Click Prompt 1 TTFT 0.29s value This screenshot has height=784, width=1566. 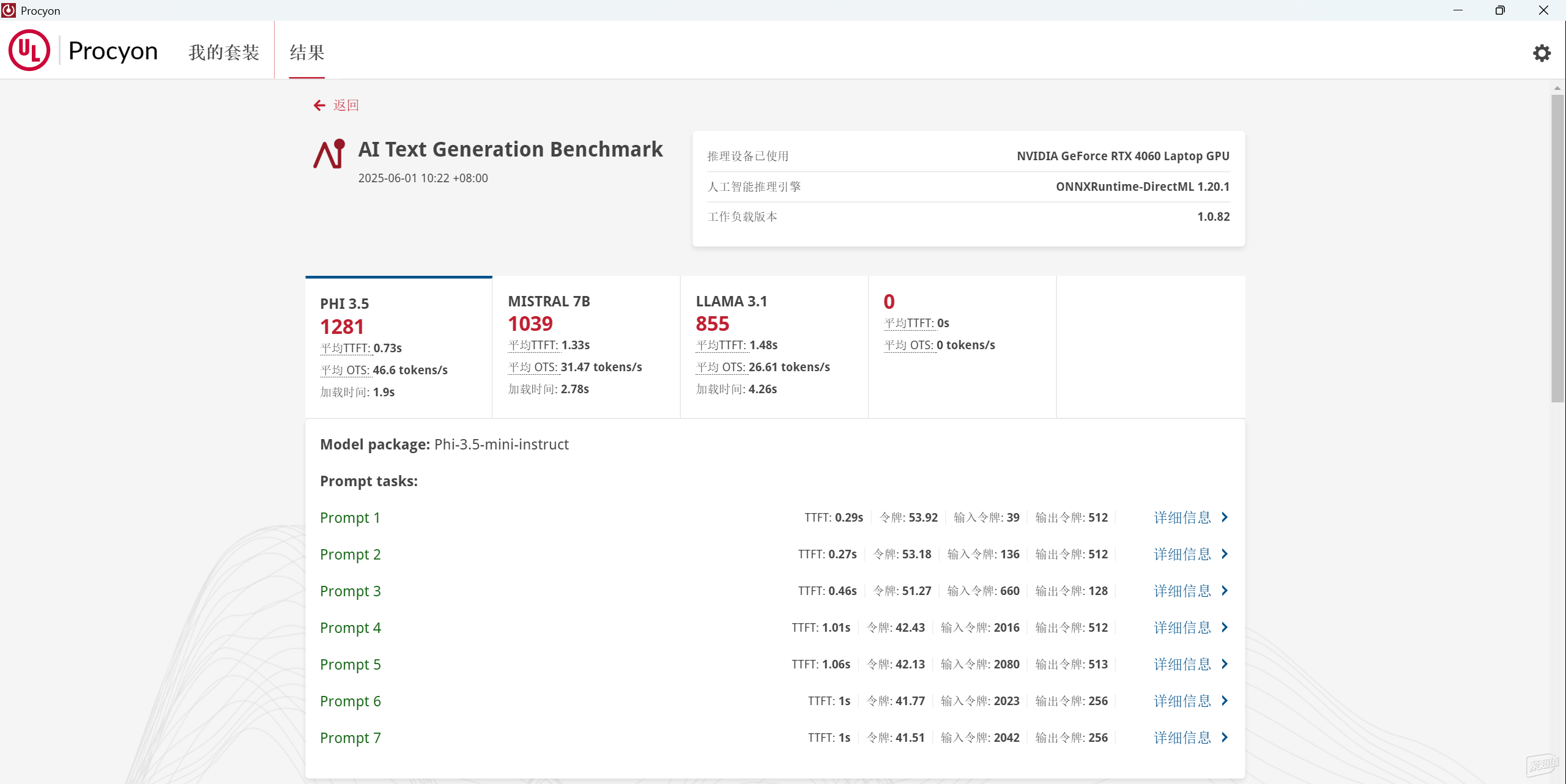coord(849,517)
